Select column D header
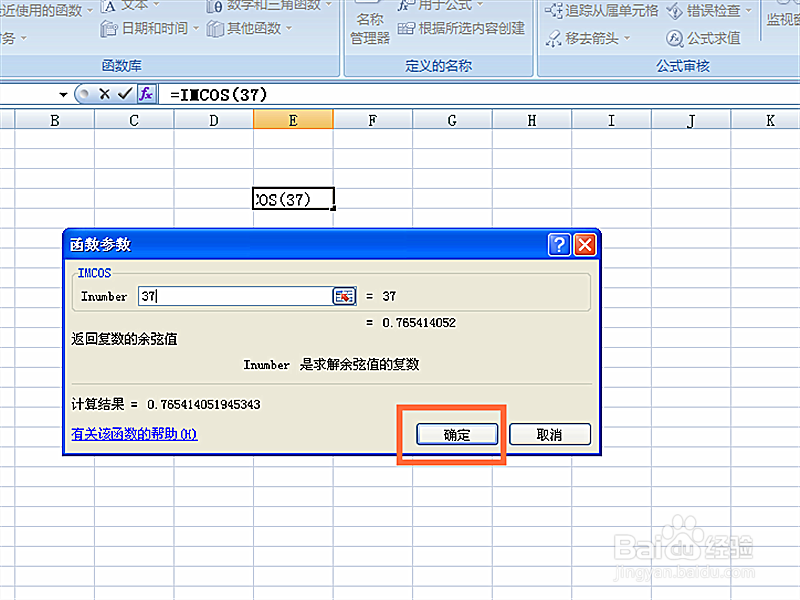 coord(214,120)
